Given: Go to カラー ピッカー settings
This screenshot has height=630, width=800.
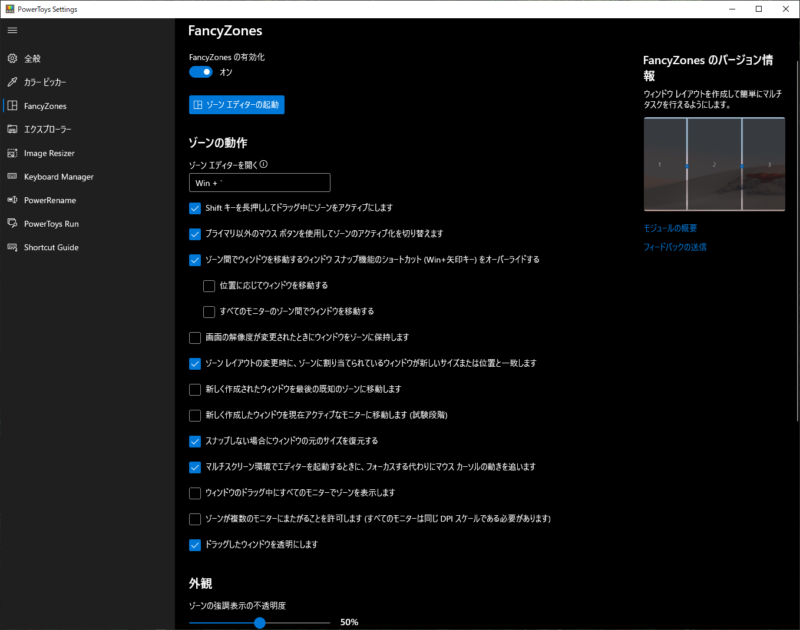Looking at the screenshot, I should tap(87, 82).
